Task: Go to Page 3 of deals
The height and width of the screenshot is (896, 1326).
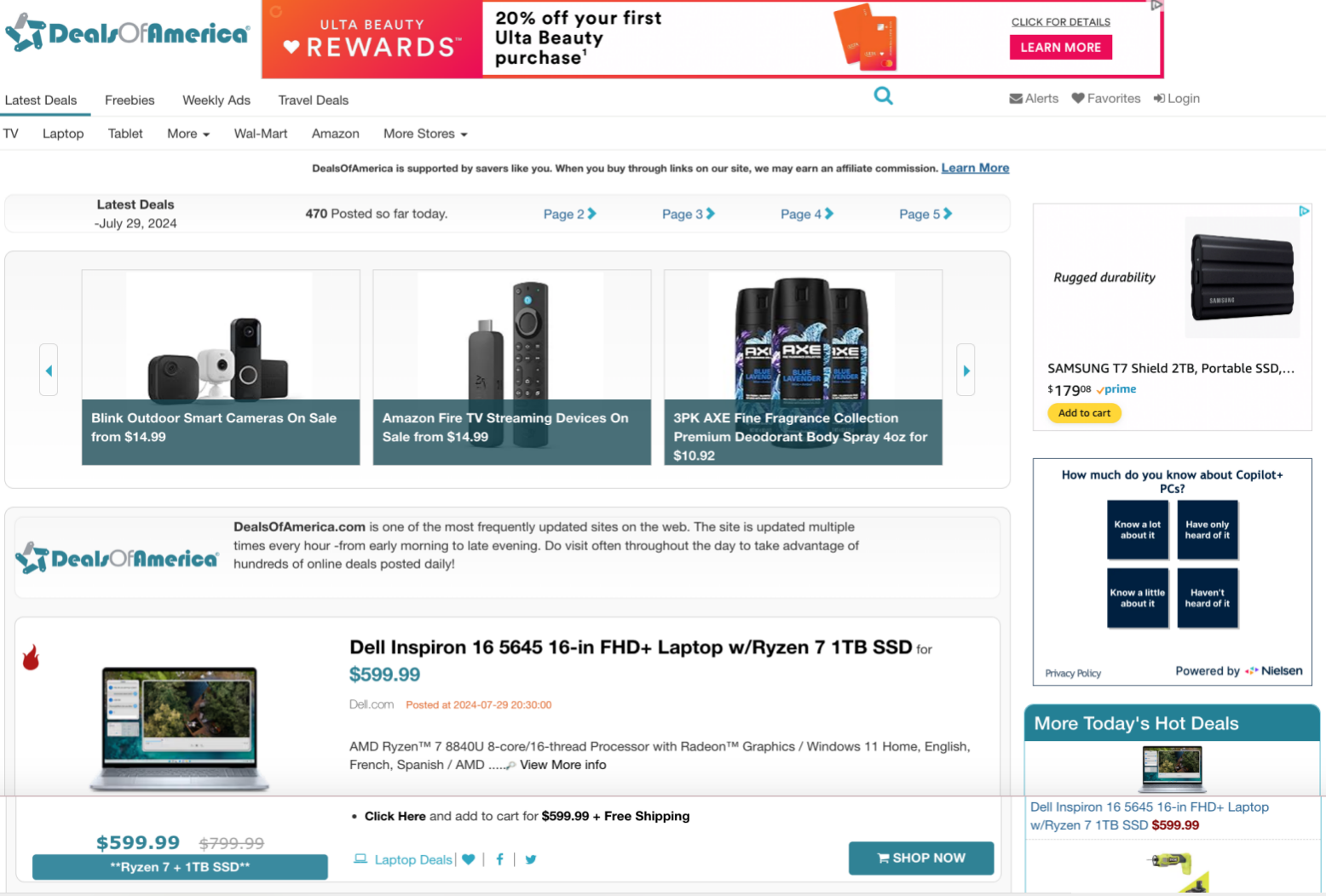Action: click(688, 214)
